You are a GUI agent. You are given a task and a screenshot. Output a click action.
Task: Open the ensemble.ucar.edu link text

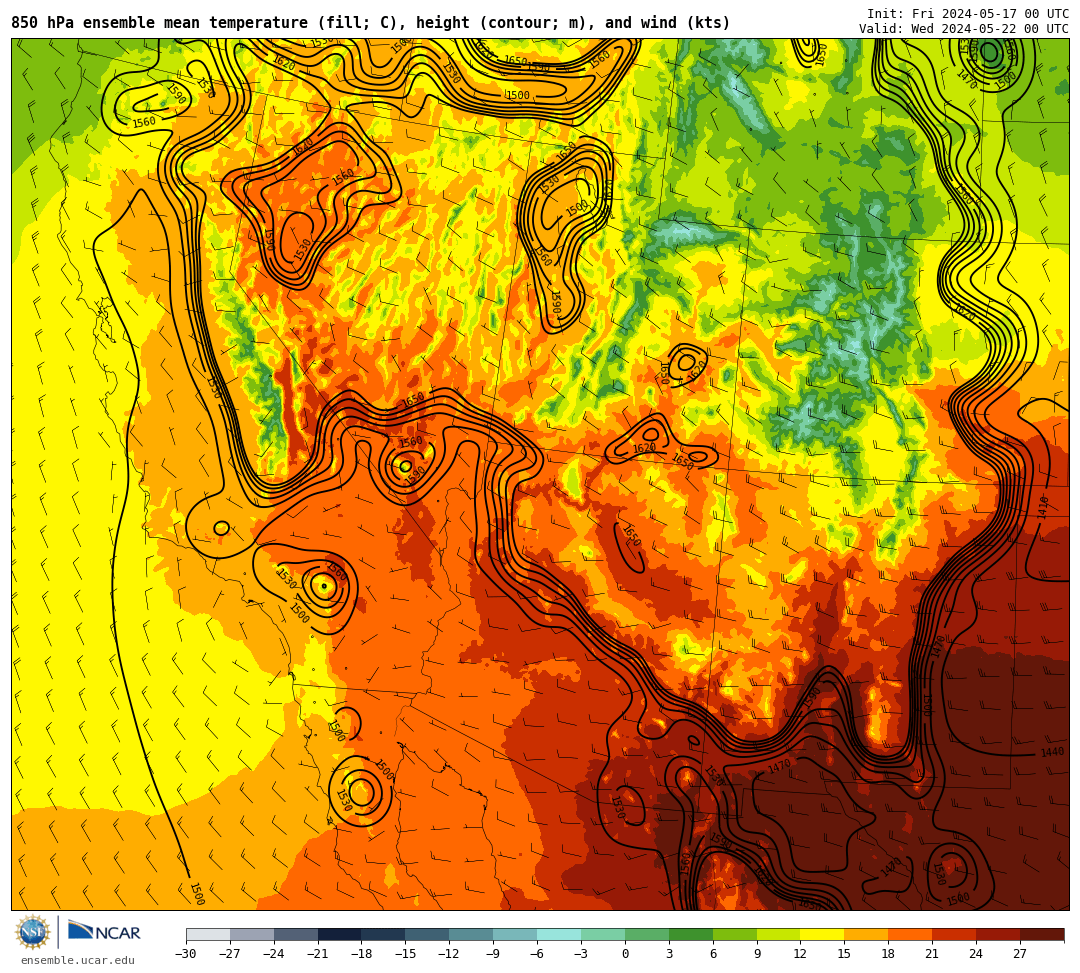78,960
